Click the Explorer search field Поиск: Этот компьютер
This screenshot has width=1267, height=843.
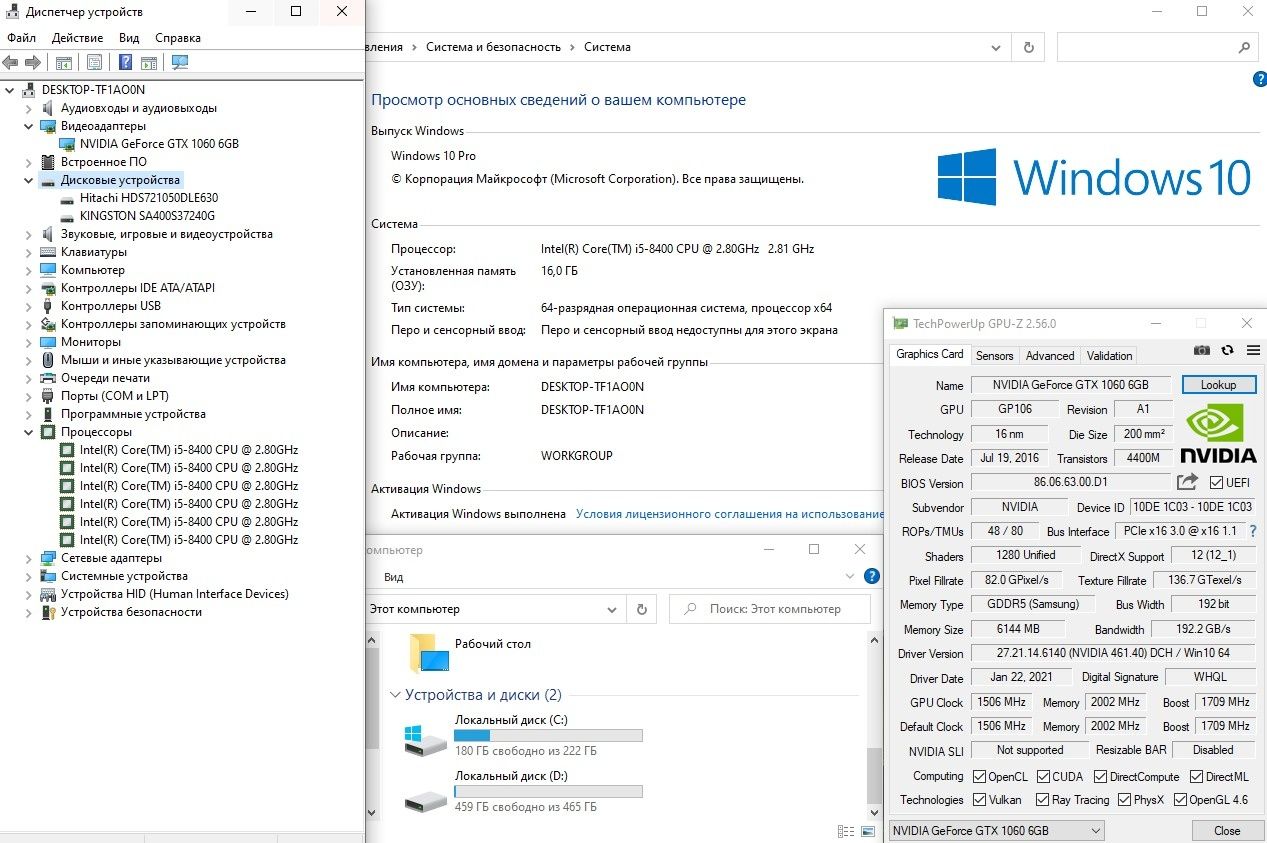(770, 609)
